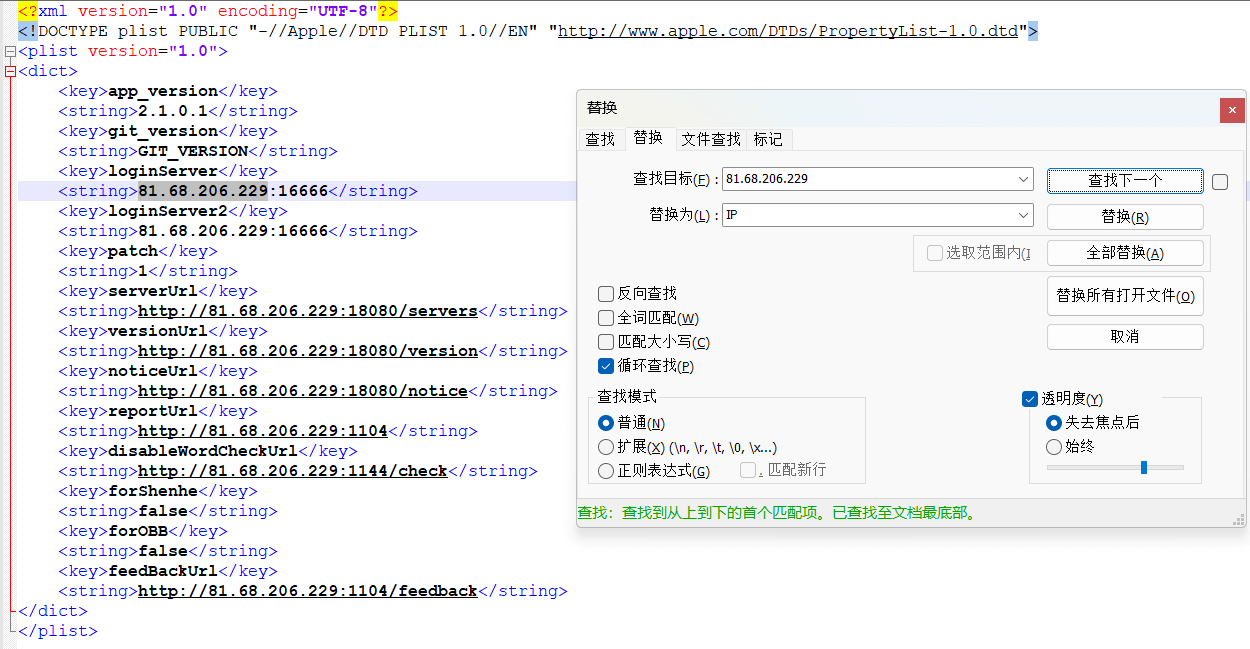Collapse the plist fold marker in the margin
The image size is (1250, 649).
(x=10, y=51)
